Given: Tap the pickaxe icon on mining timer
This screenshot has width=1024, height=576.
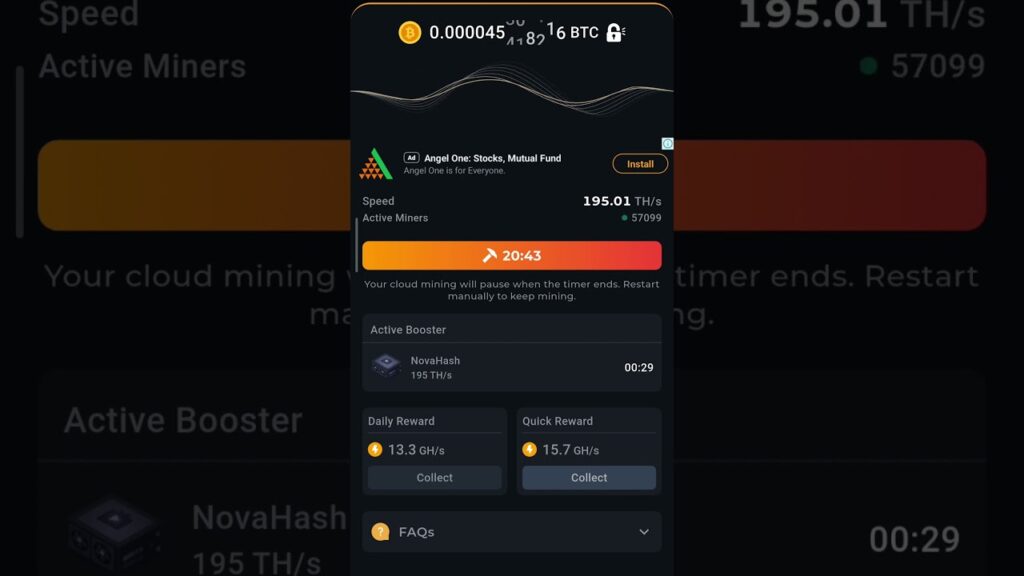Looking at the screenshot, I should click(489, 255).
